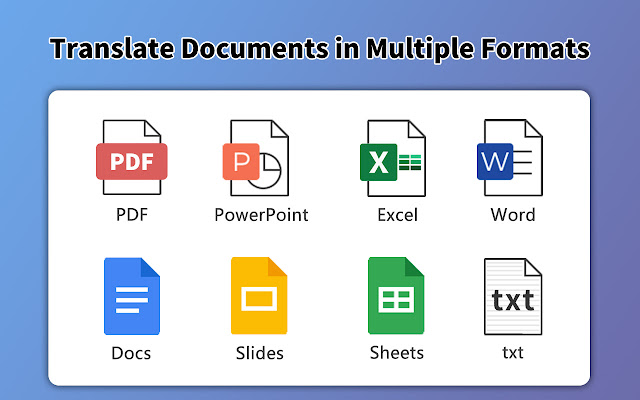Select the orange PowerPoint file icon

[x=256, y=158]
